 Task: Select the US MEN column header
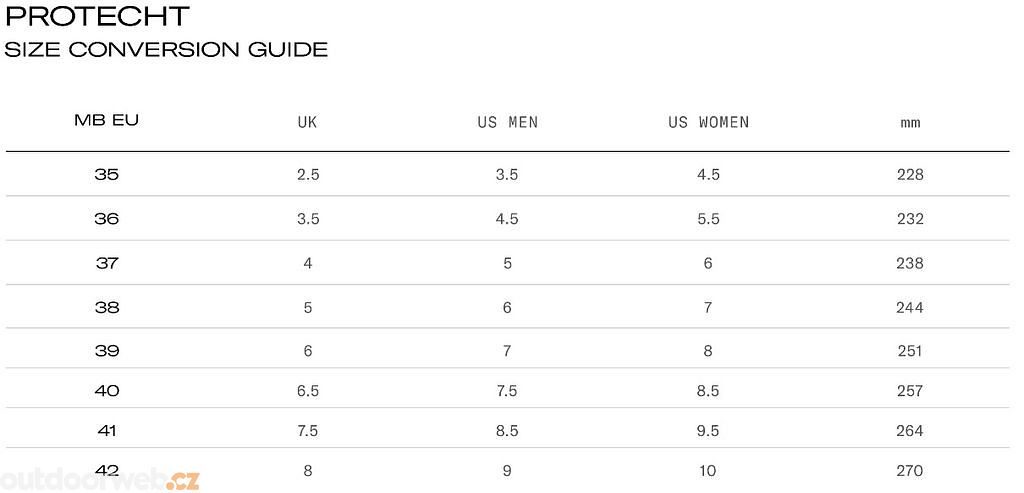tap(507, 123)
